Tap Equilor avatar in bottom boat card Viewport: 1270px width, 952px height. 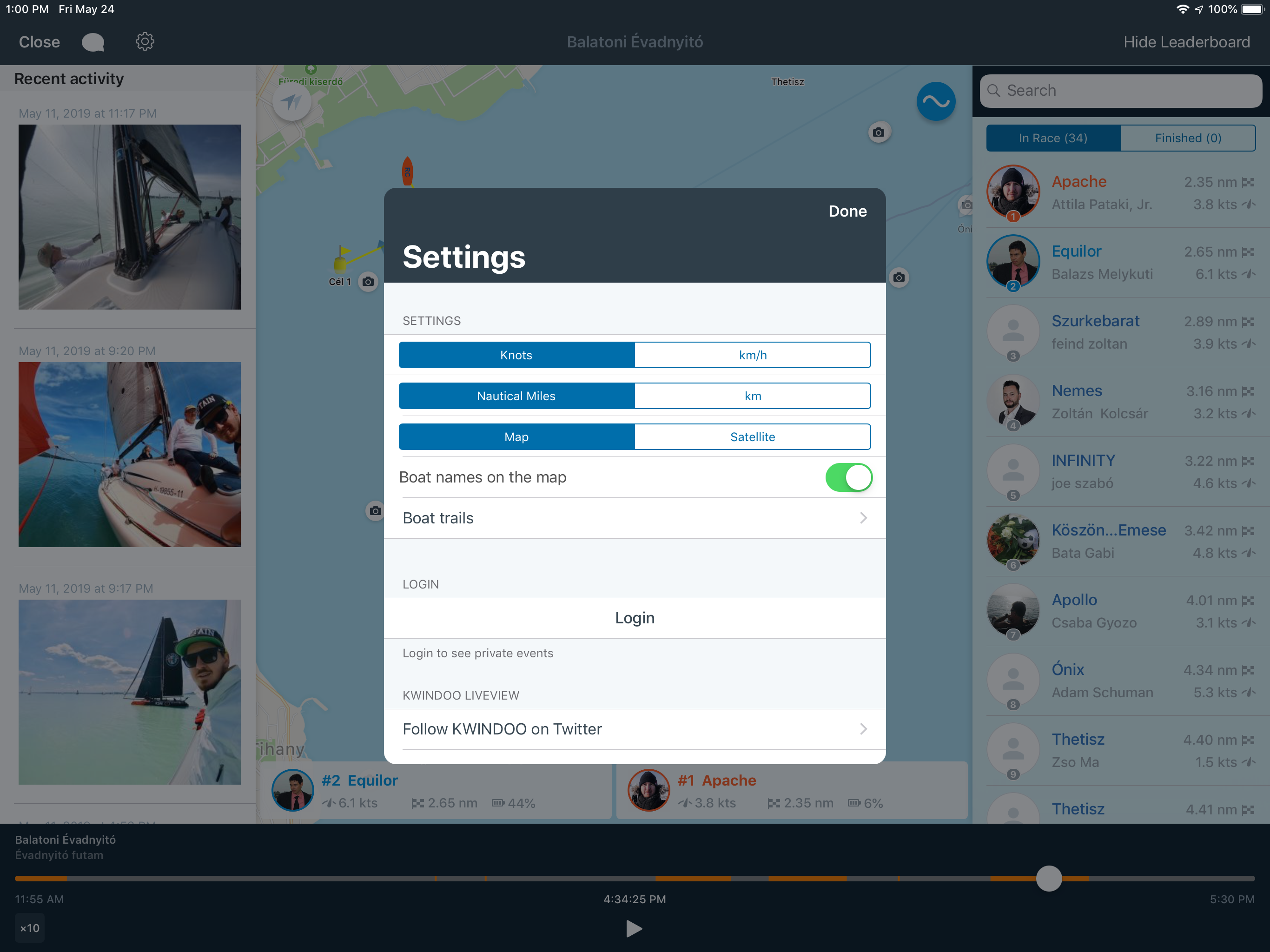[x=293, y=790]
